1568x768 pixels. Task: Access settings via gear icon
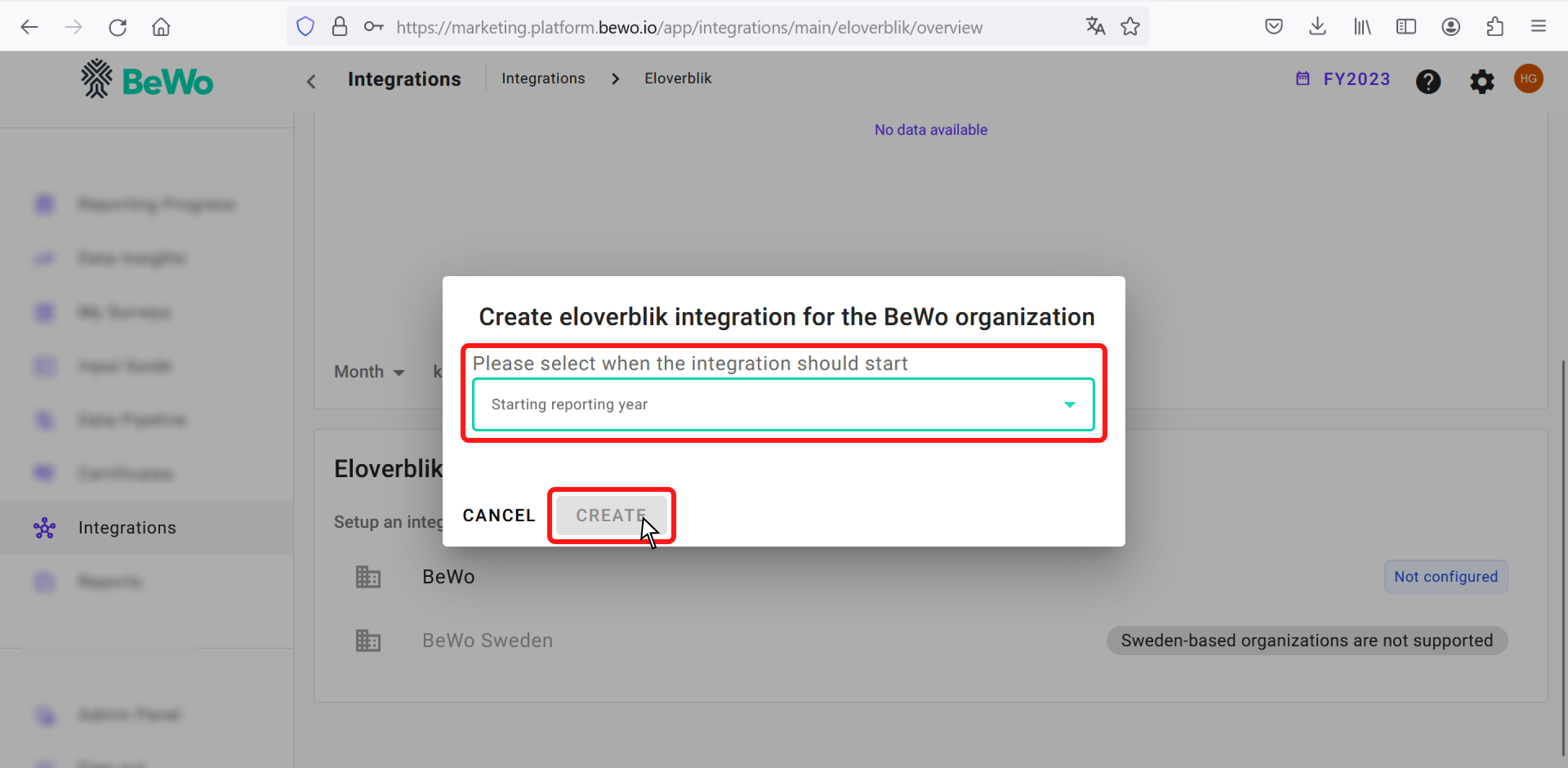tap(1483, 79)
